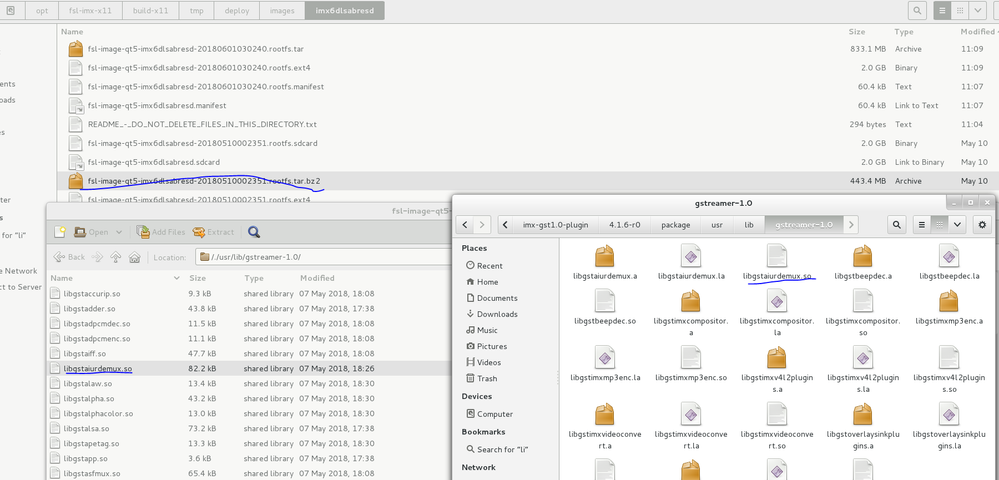This screenshot has width=999, height=480.
Task: Sort main list by Type column
Action: tap(903, 31)
